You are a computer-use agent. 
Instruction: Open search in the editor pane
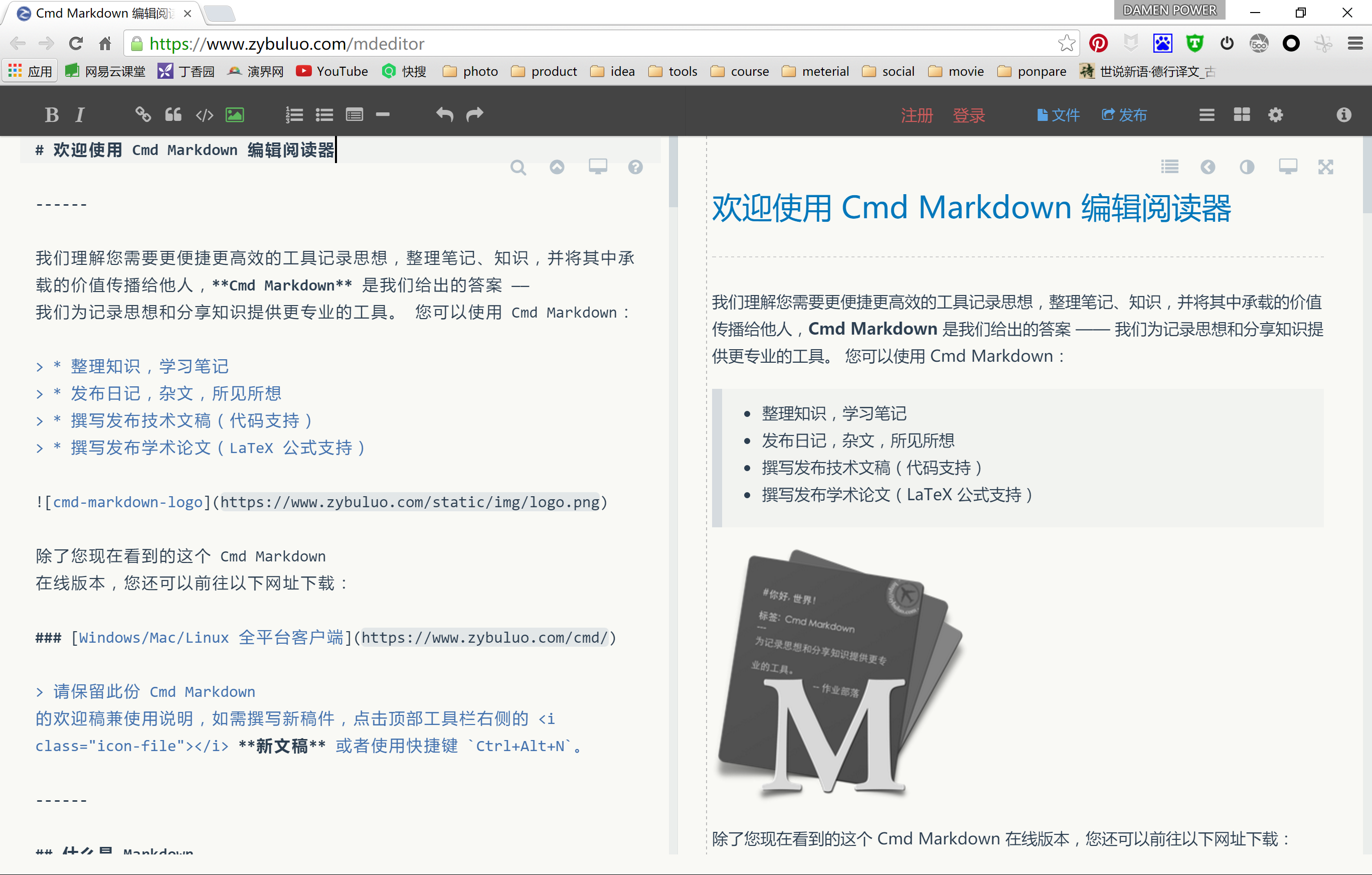pos(518,167)
